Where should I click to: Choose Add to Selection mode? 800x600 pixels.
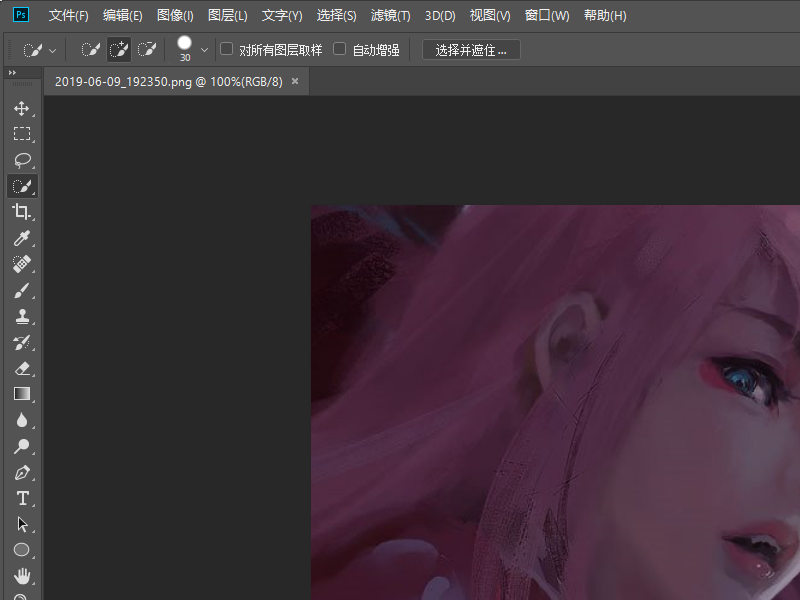(x=119, y=49)
